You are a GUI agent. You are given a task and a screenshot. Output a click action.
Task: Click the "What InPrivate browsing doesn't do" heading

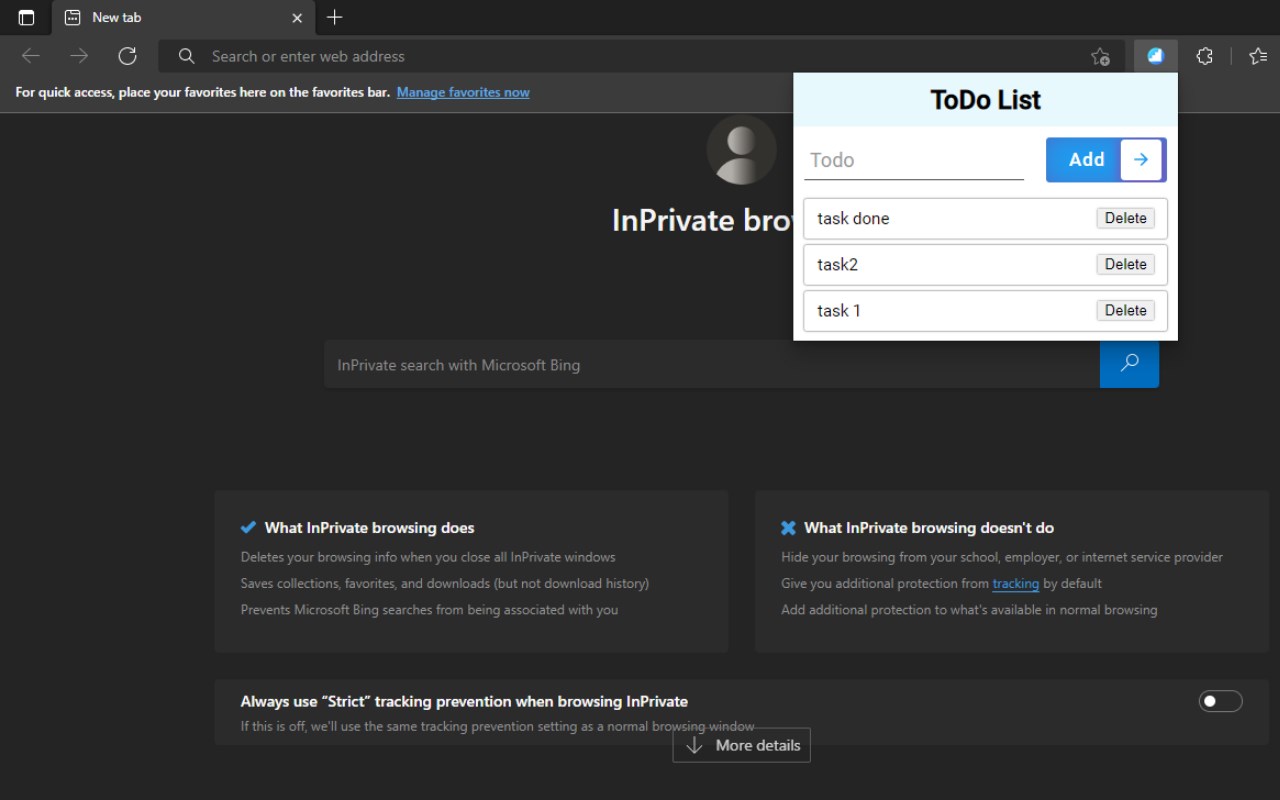tap(928, 528)
